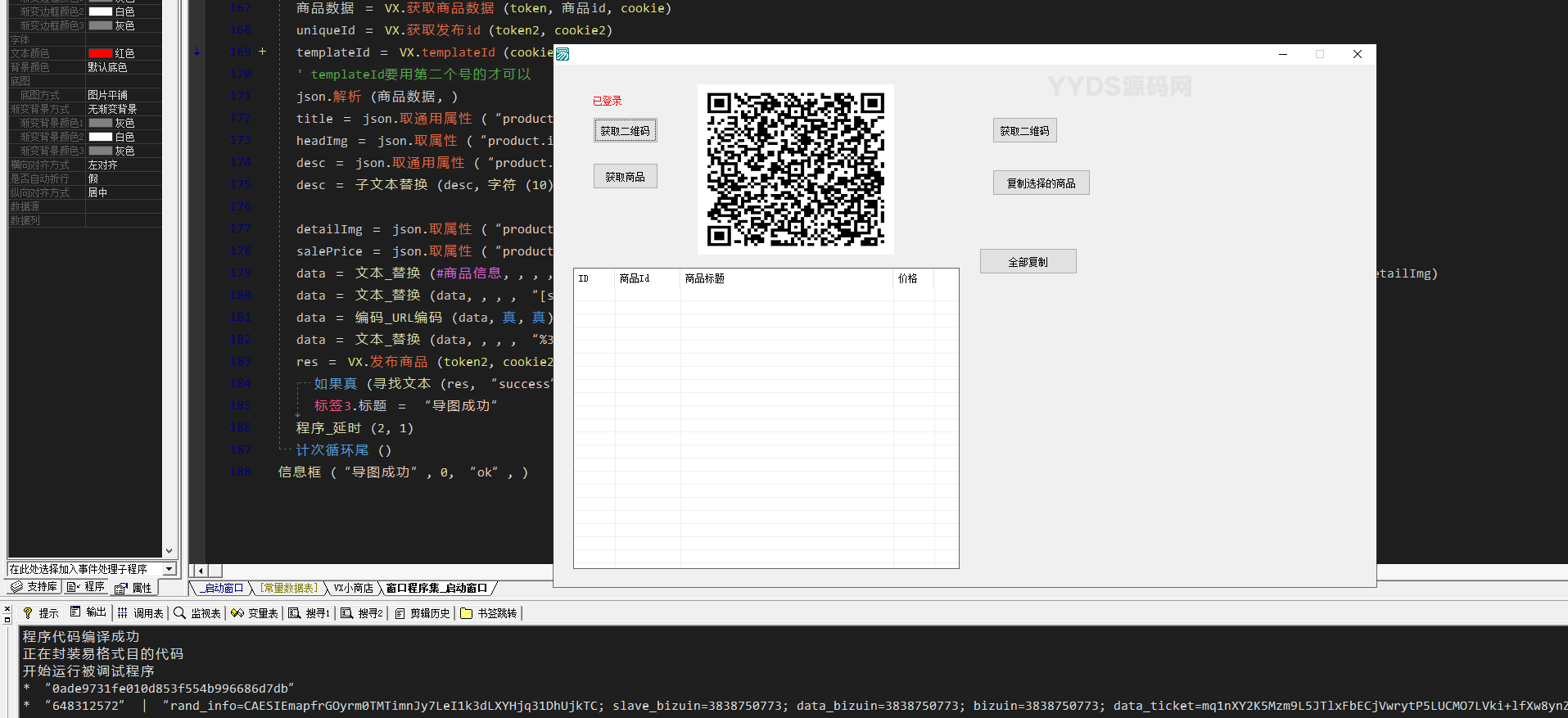Click the QR code image
The height and width of the screenshot is (718, 1568).
795,169
